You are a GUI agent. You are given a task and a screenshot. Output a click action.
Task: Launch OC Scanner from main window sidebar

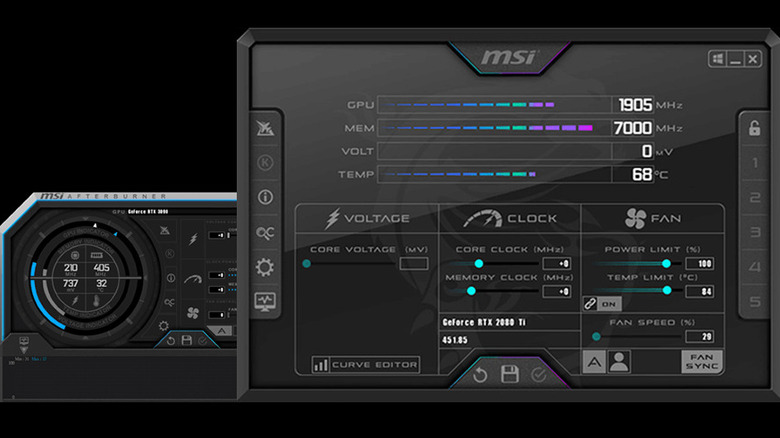[265, 232]
